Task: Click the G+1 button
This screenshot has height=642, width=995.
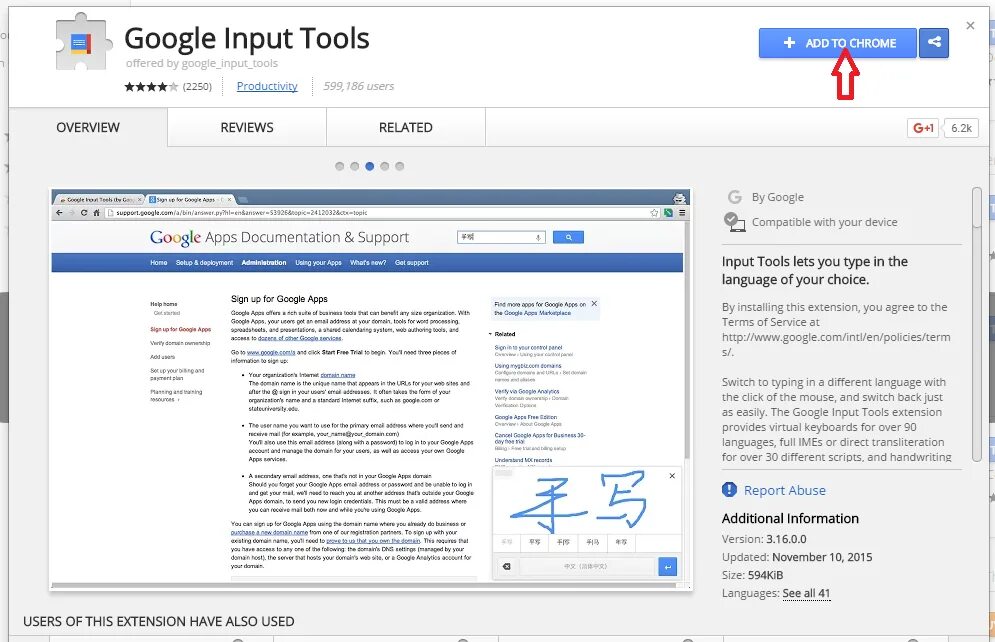Action: (x=923, y=128)
